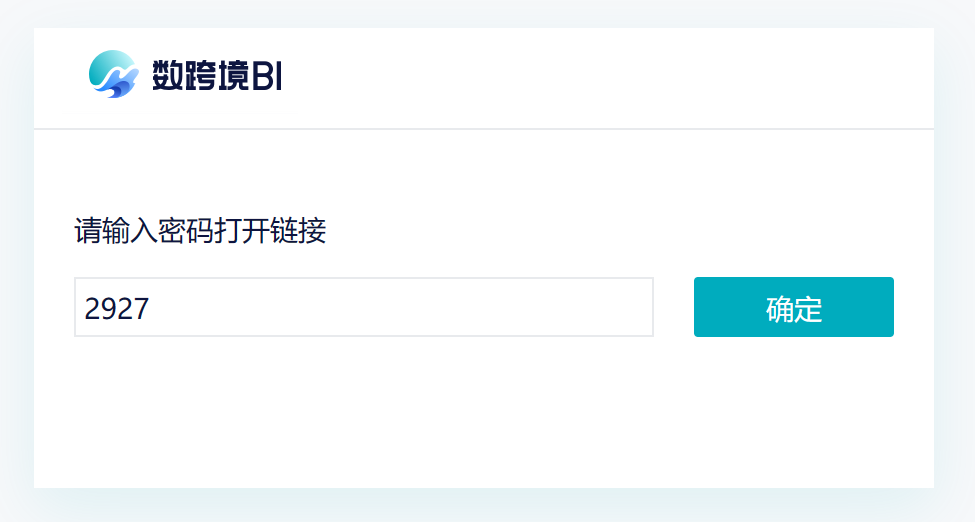This screenshot has width=975, height=522.
Task: Click the word 链接 in the prompt
Action: tap(301, 232)
